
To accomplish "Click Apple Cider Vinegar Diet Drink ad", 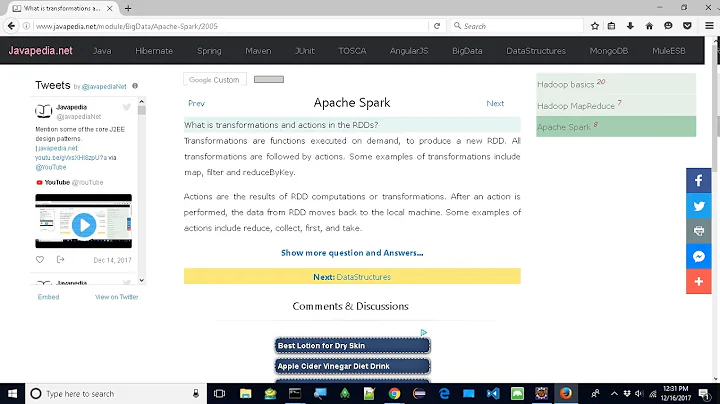I will [352, 366].
